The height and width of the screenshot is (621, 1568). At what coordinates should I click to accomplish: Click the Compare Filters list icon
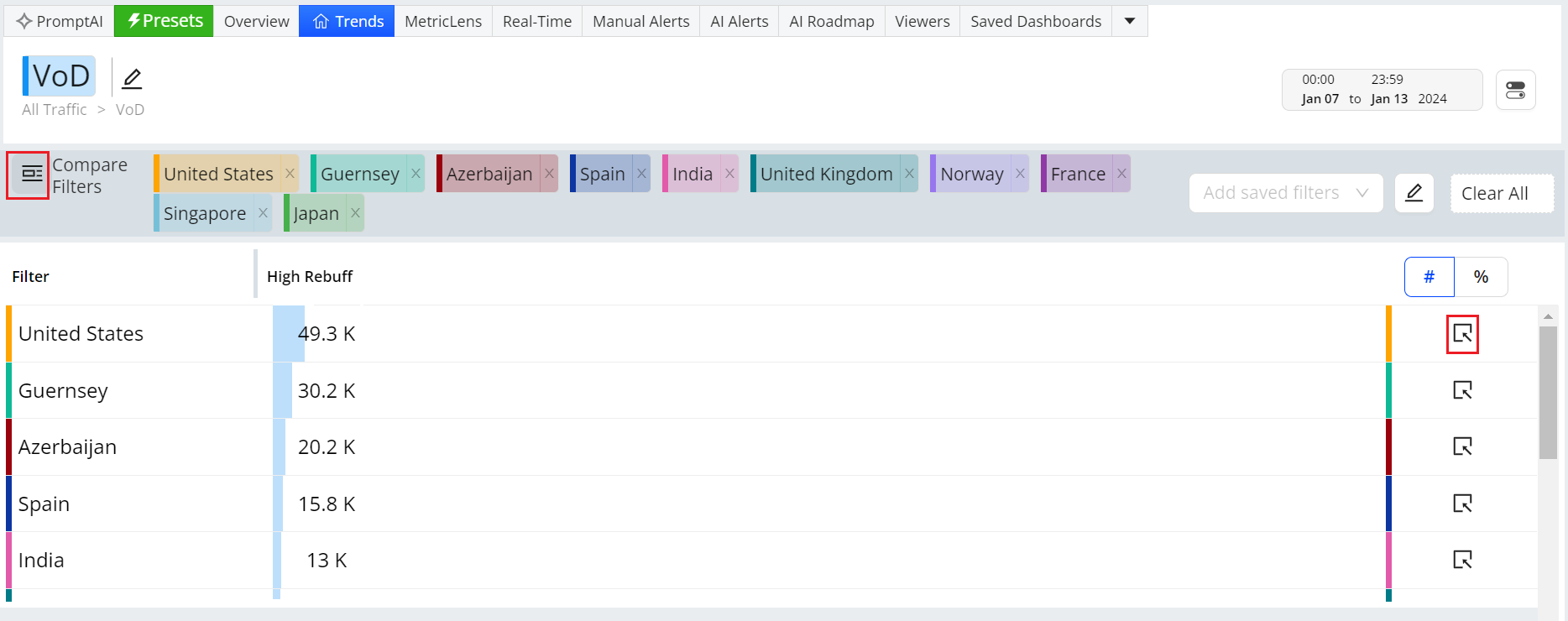(x=30, y=175)
